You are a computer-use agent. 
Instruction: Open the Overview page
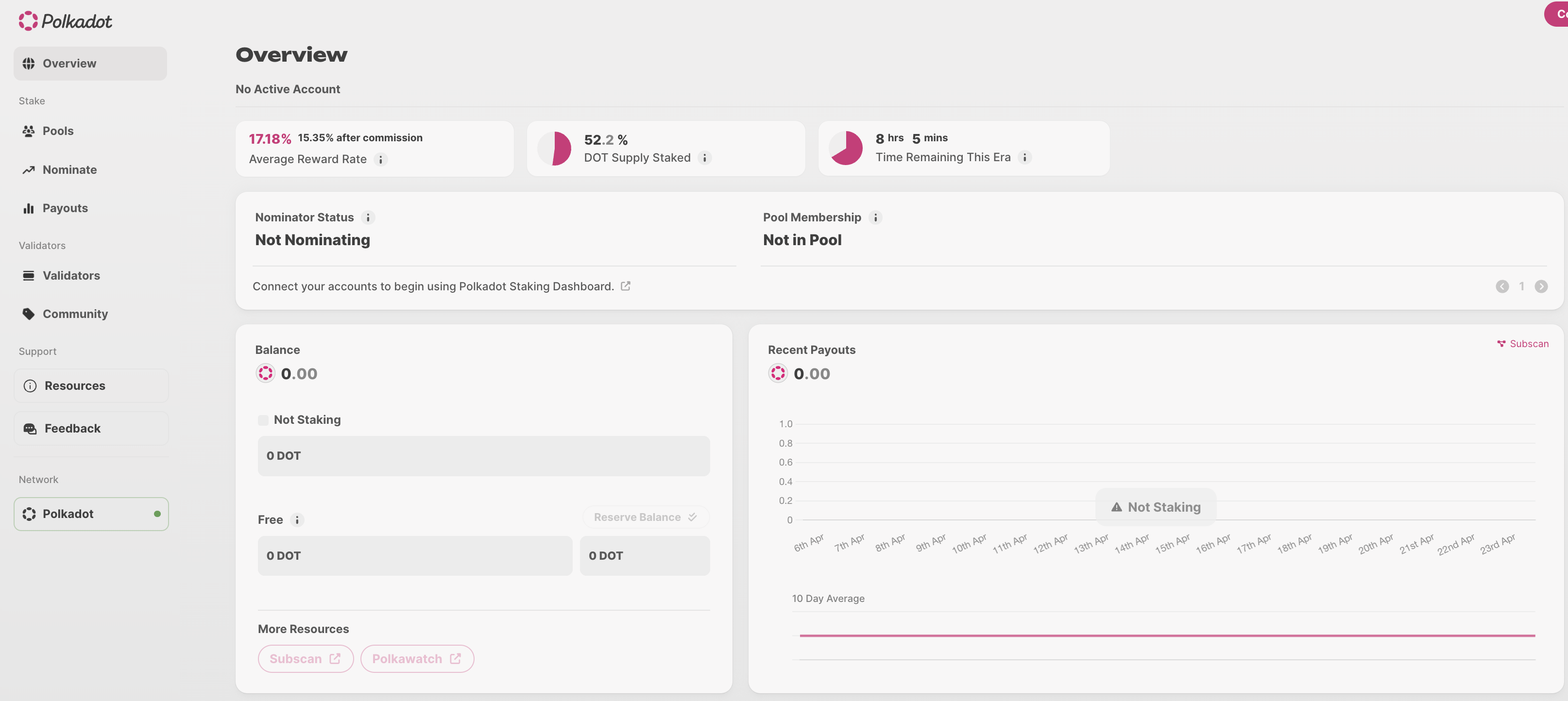(x=90, y=63)
